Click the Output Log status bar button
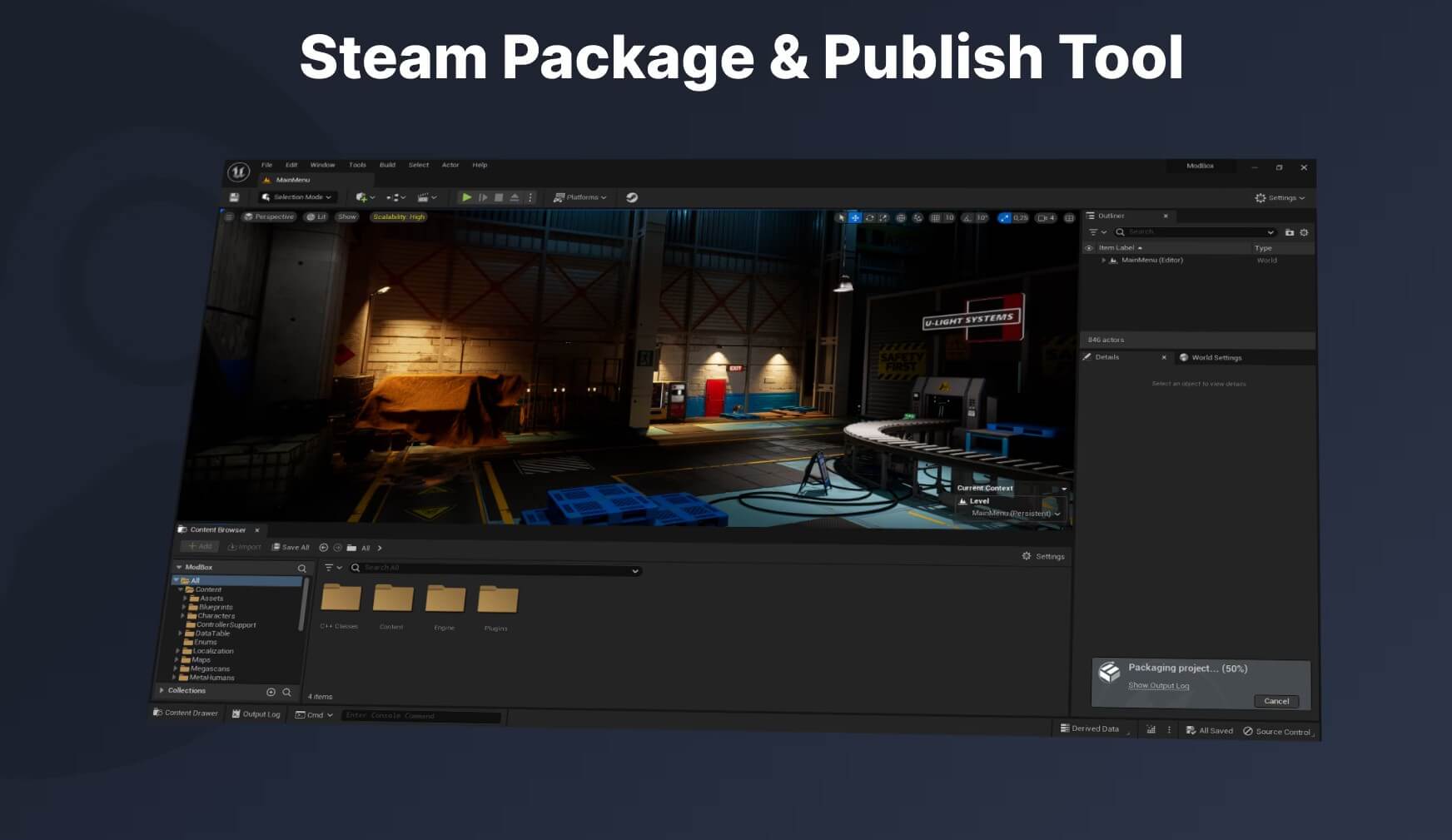 click(256, 714)
